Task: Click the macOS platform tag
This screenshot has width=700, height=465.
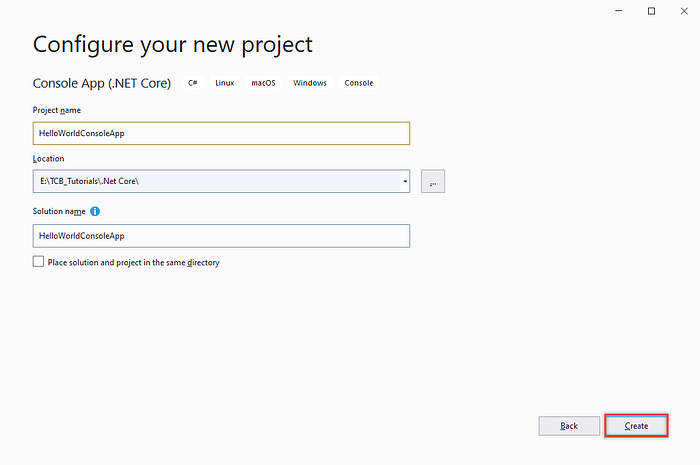Action: 263,83
